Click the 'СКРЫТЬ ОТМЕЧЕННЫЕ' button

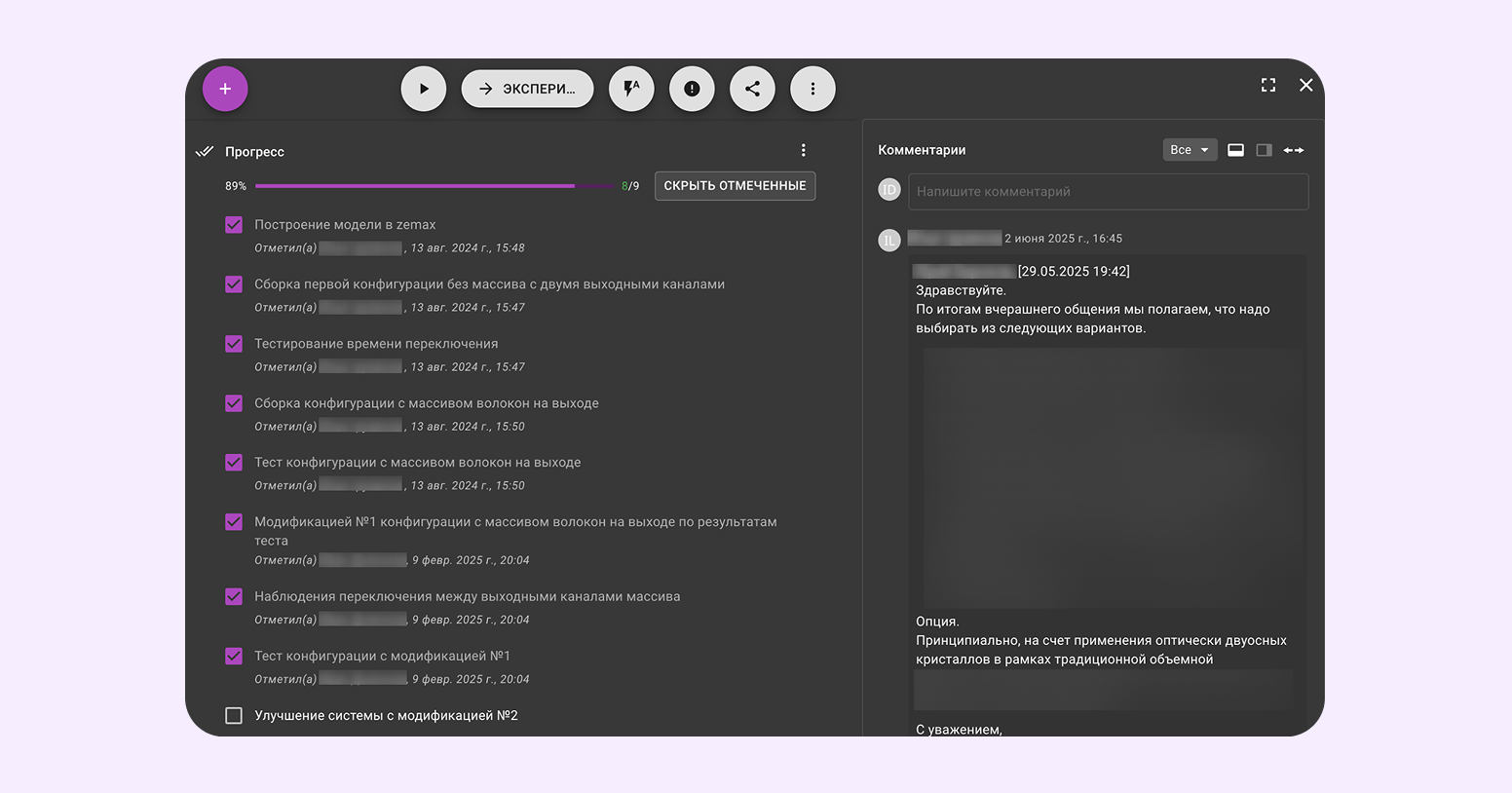coord(735,186)
